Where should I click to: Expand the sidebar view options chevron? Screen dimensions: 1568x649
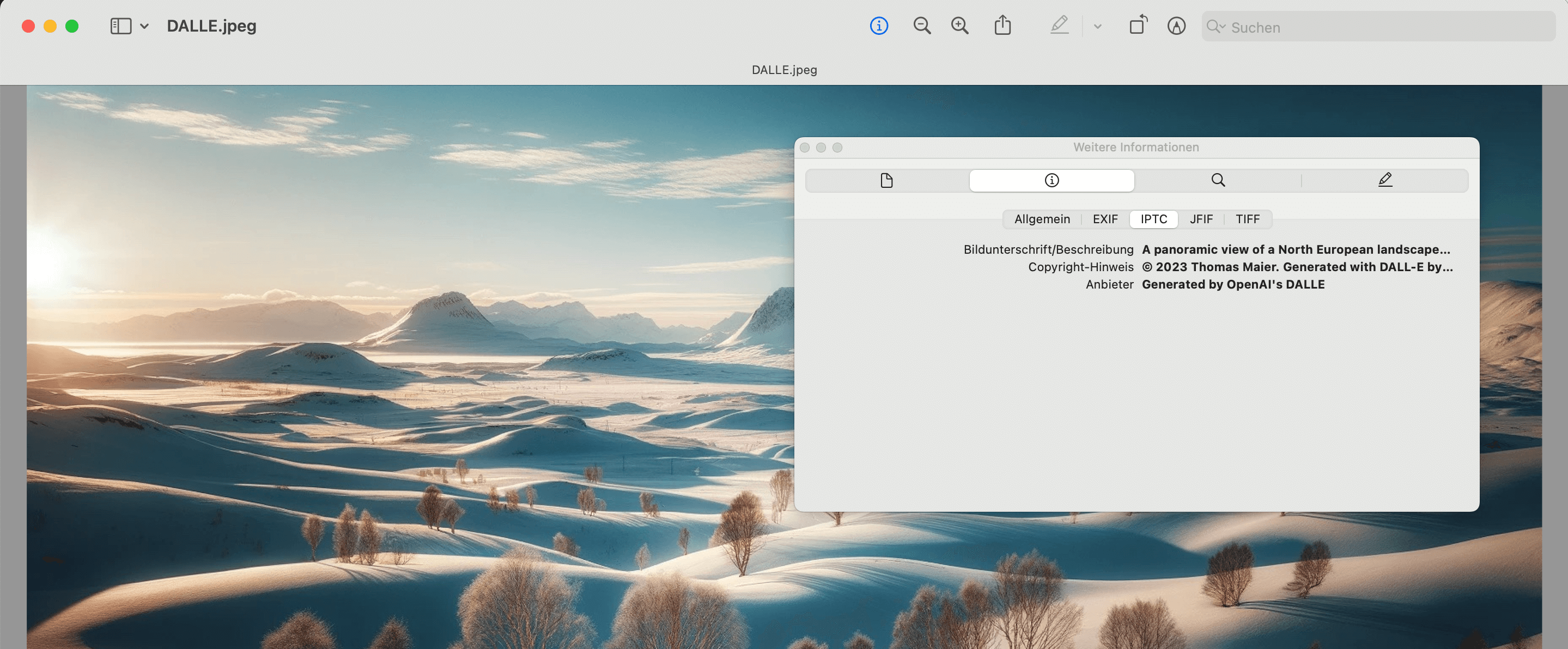[144, 26]
